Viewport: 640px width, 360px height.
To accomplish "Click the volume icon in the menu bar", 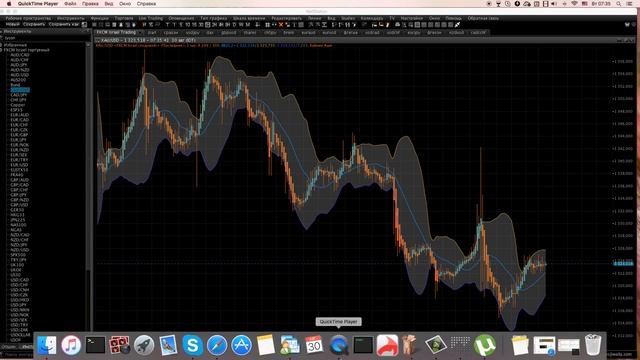I will point(554,4).
